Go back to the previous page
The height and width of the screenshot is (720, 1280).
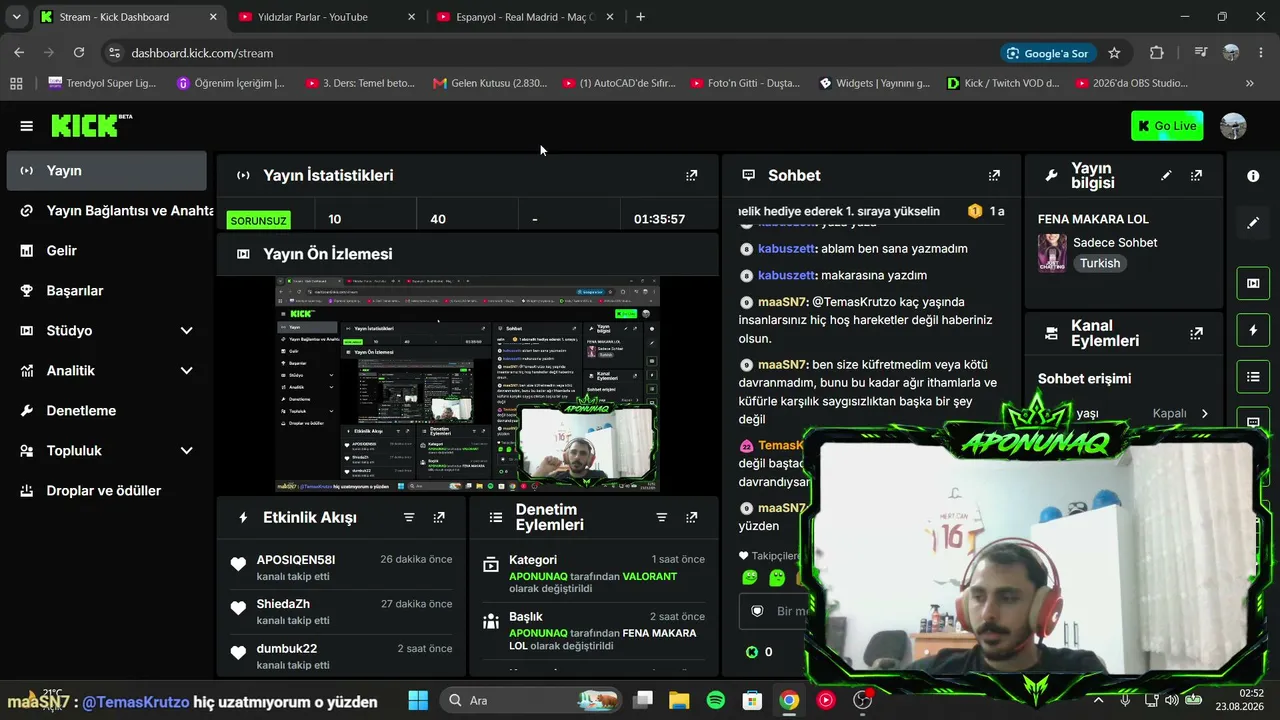[19, 53]
